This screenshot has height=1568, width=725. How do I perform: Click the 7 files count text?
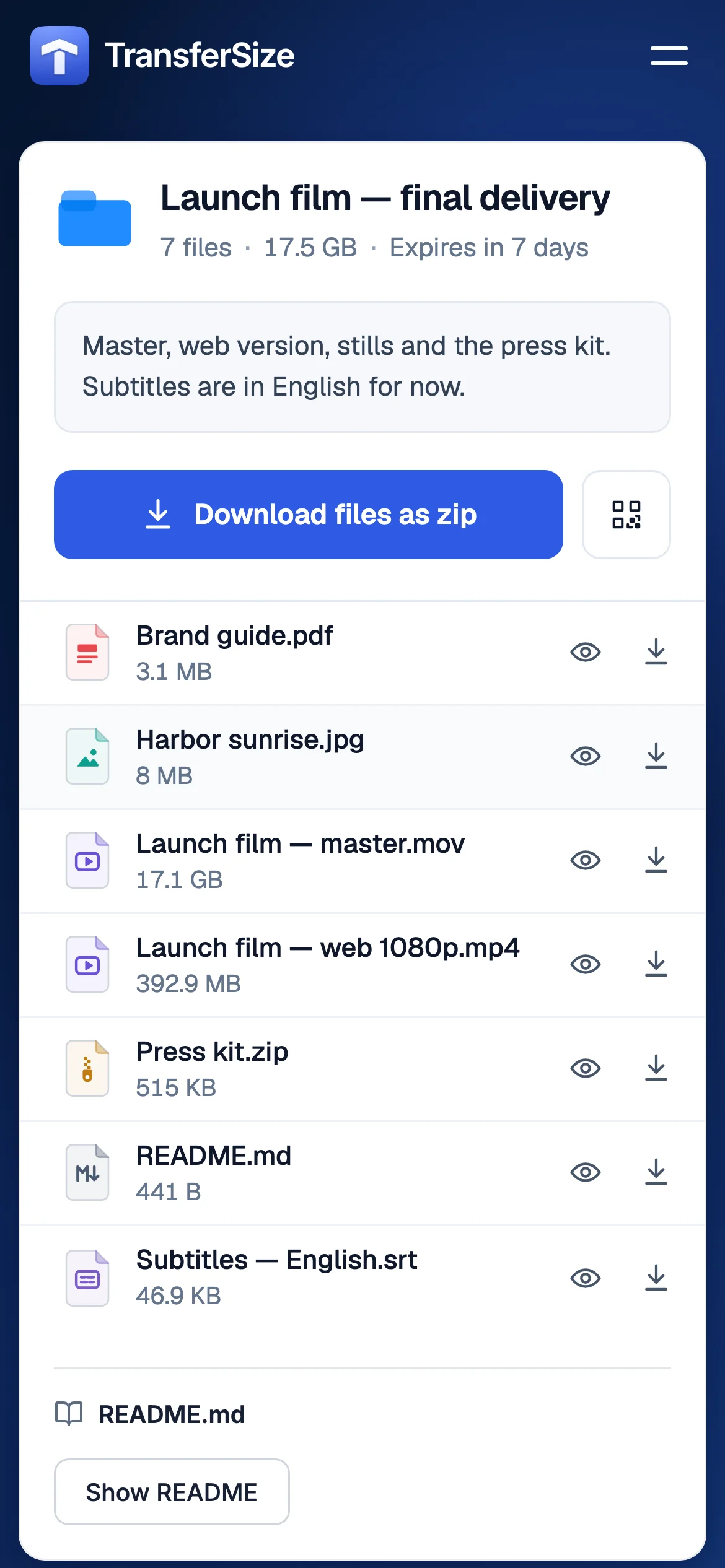(x=196, y=248)
